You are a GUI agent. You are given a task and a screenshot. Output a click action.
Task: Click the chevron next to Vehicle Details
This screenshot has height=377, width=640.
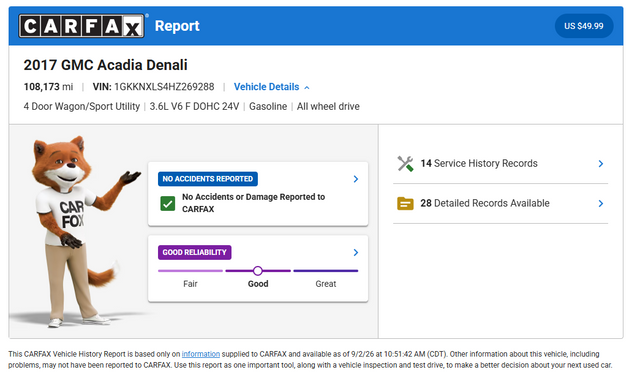pyautogui.click(x=307, y=87)
